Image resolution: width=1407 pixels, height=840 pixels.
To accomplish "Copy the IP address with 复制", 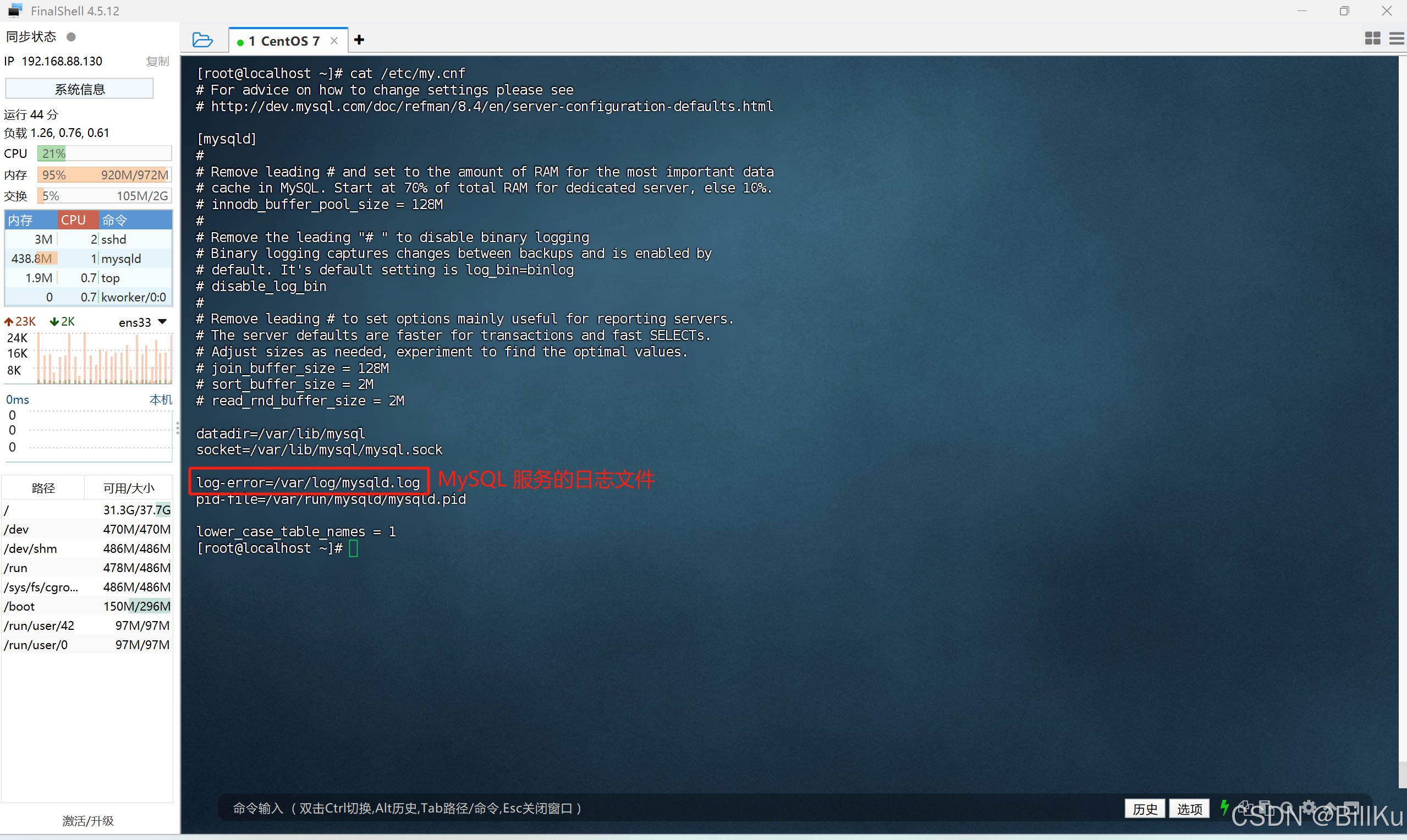I will tap(157, 61).
